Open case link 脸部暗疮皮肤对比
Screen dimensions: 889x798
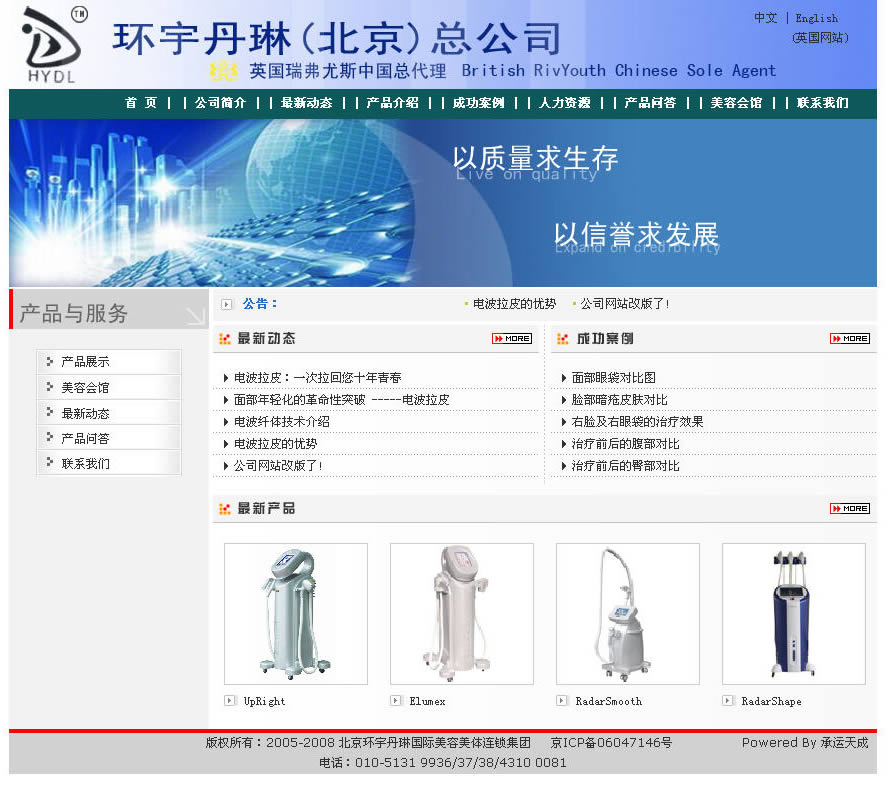point(619,400)
